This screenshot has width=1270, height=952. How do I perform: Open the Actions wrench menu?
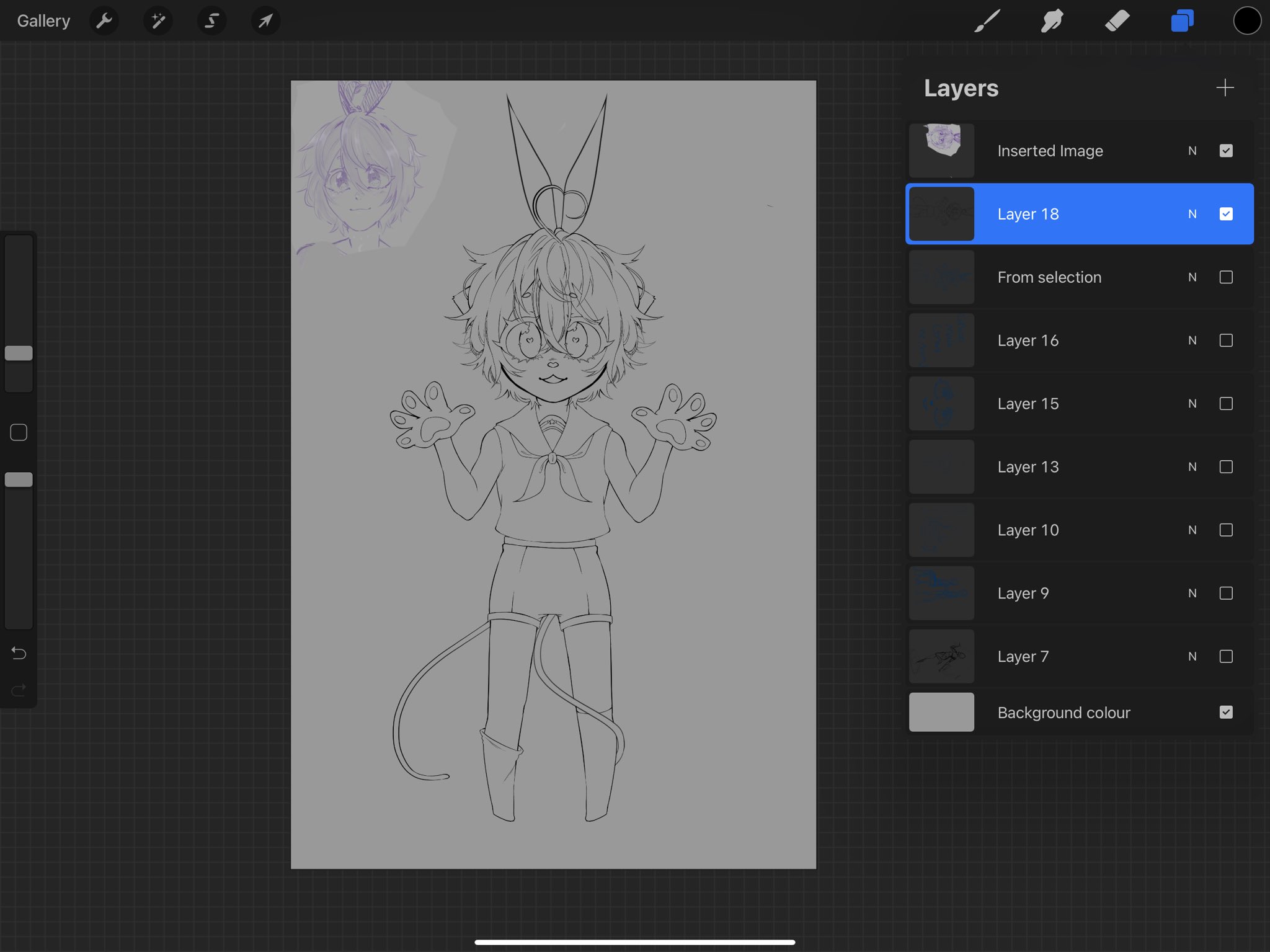pos(104,21)
